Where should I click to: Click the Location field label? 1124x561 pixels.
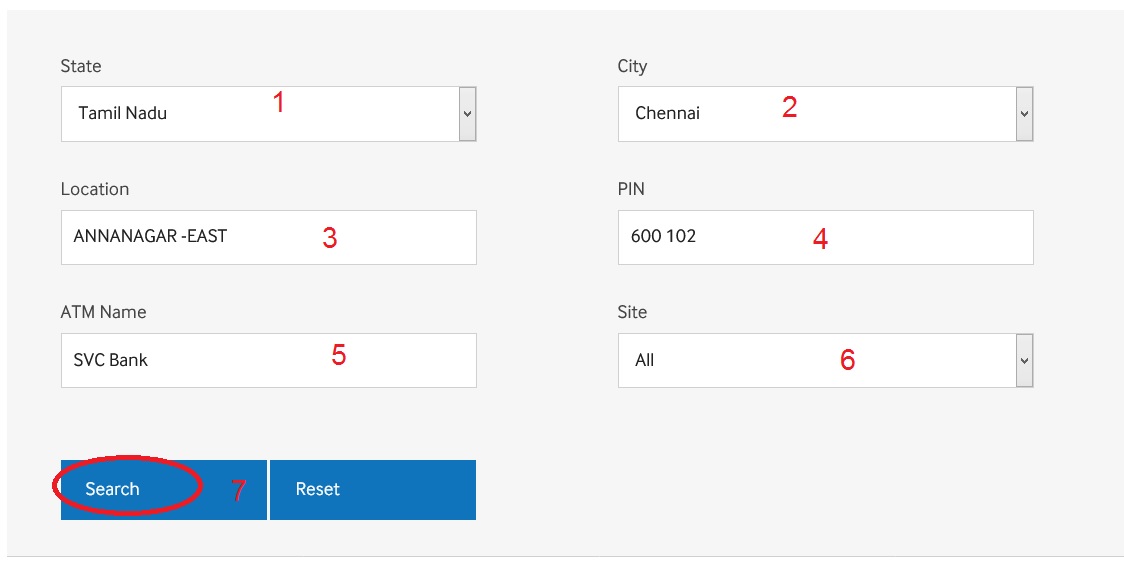95,189
